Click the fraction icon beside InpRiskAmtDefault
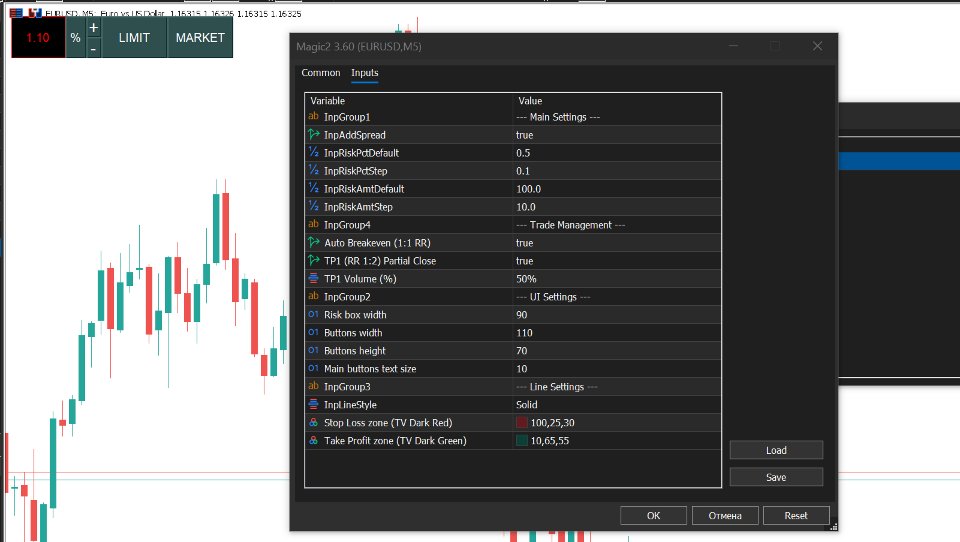Screen dimensions: 960x542 point(313,188)
